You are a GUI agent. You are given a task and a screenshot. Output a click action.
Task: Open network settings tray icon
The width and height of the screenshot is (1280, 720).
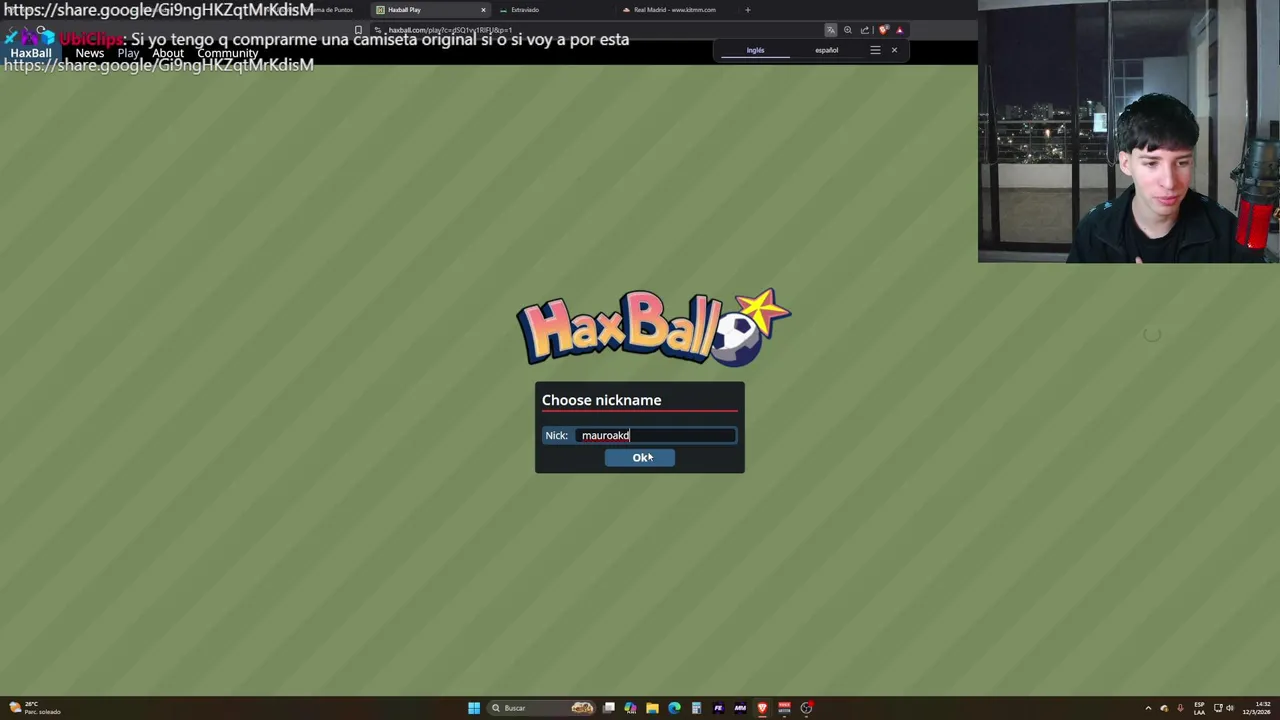pos(1218,708)
